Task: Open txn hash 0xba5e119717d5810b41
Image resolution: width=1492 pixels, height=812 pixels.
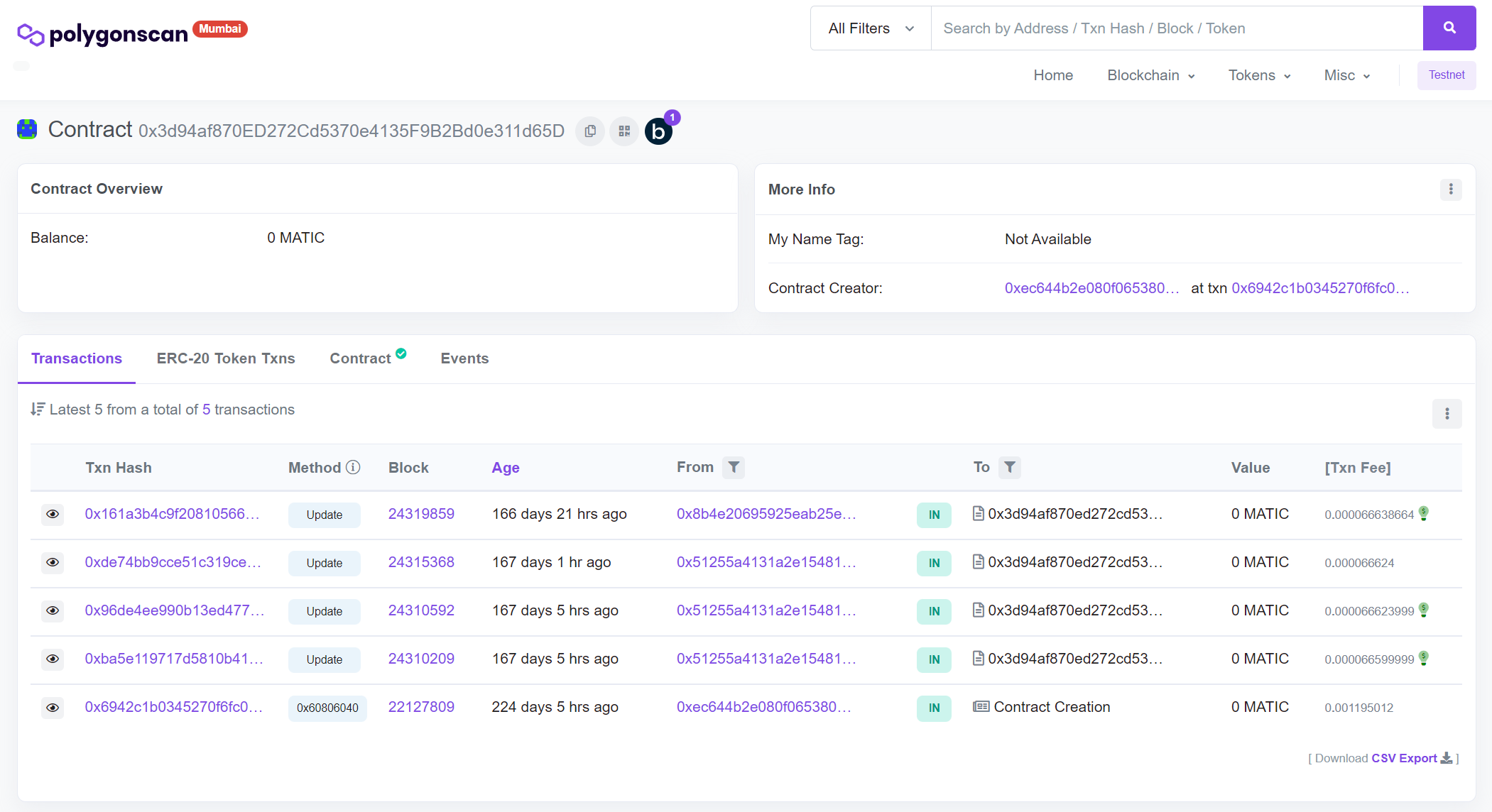Action: pyautogui.click(x=174, y=659)
